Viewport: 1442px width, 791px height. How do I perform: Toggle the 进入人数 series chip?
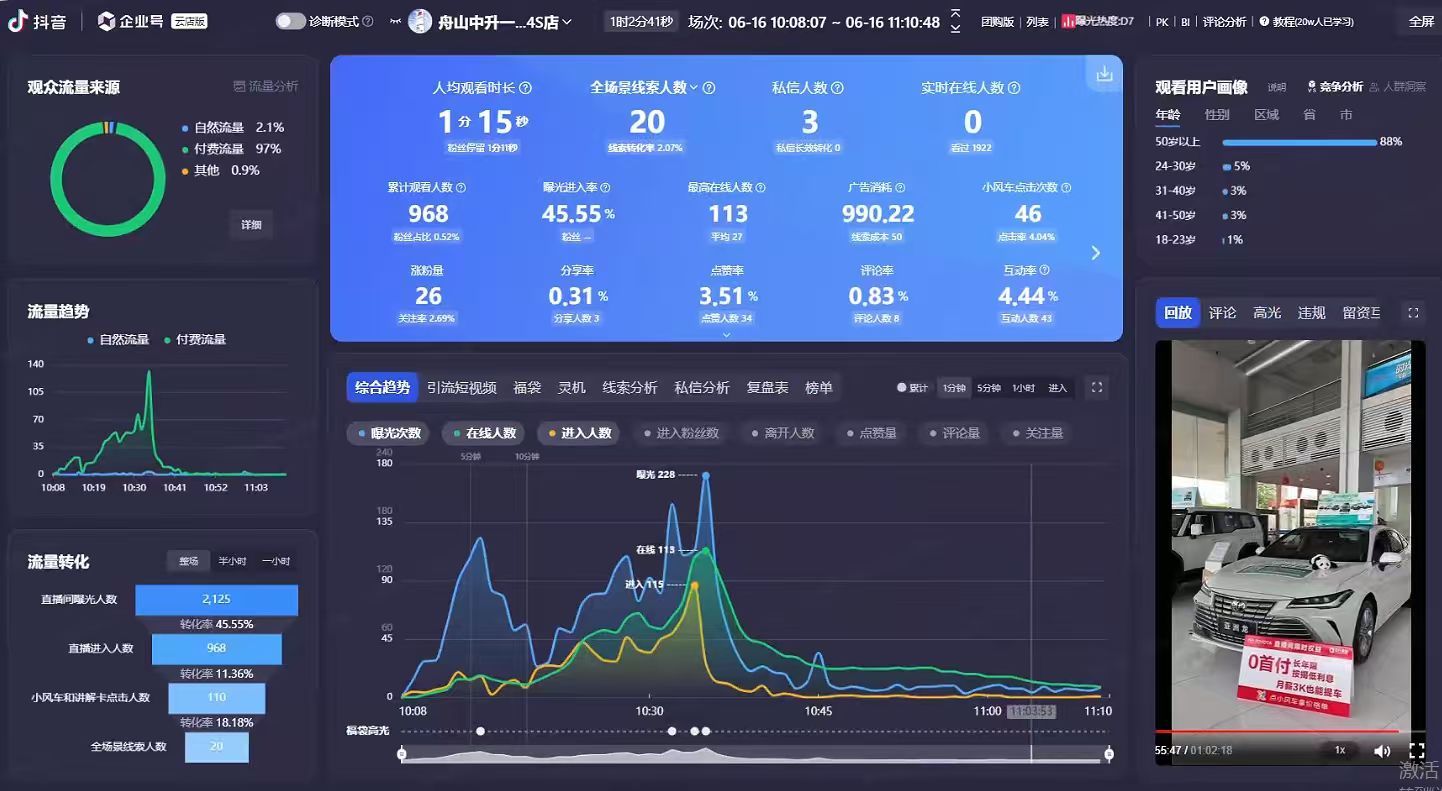pos(578,433)
